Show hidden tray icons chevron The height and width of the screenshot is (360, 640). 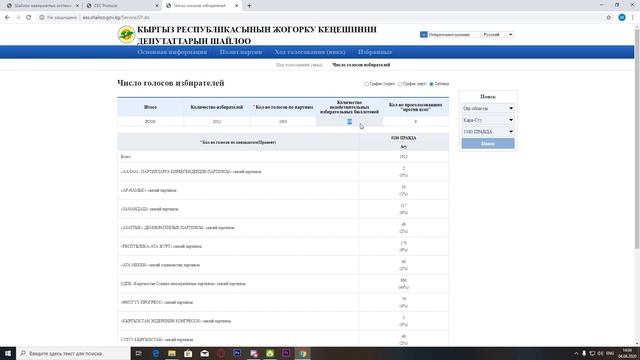pyautogui.click(x=576, y=353)
